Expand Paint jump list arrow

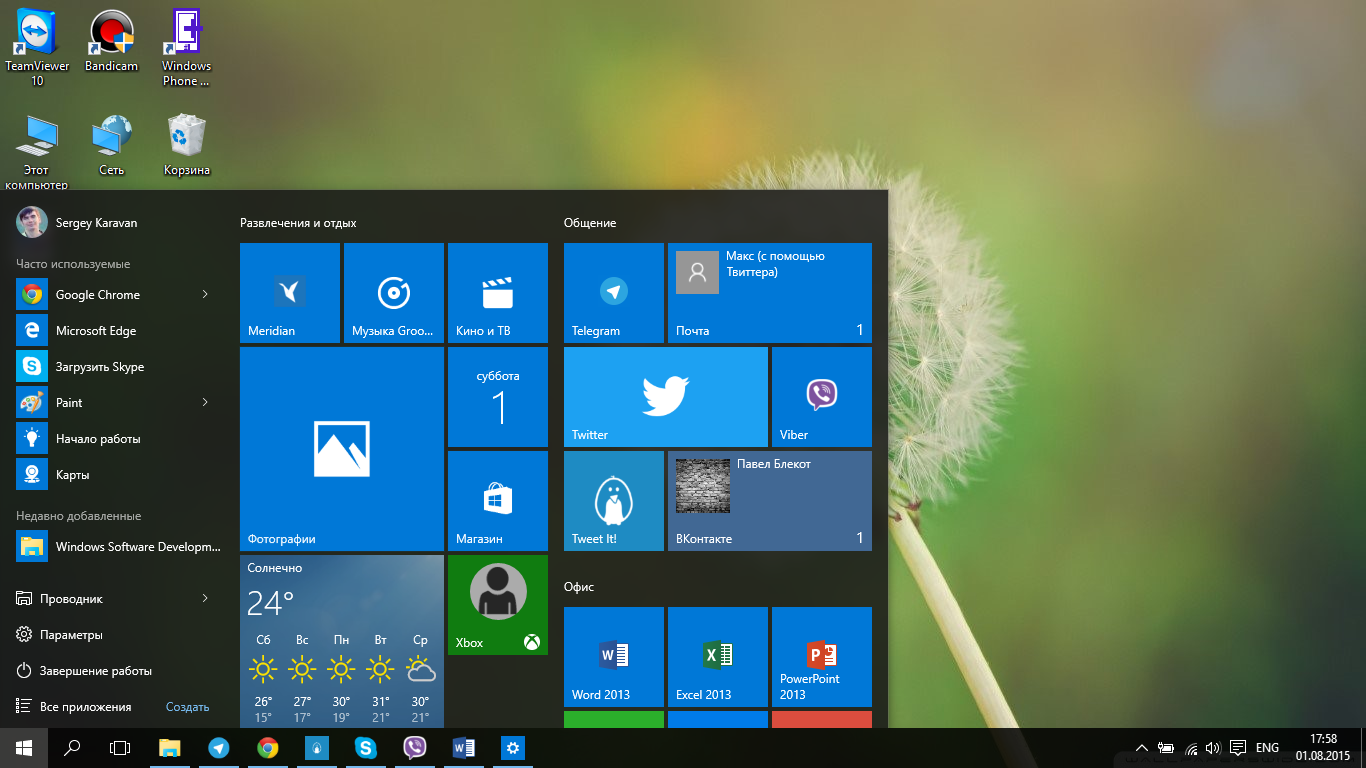point(204,402)
